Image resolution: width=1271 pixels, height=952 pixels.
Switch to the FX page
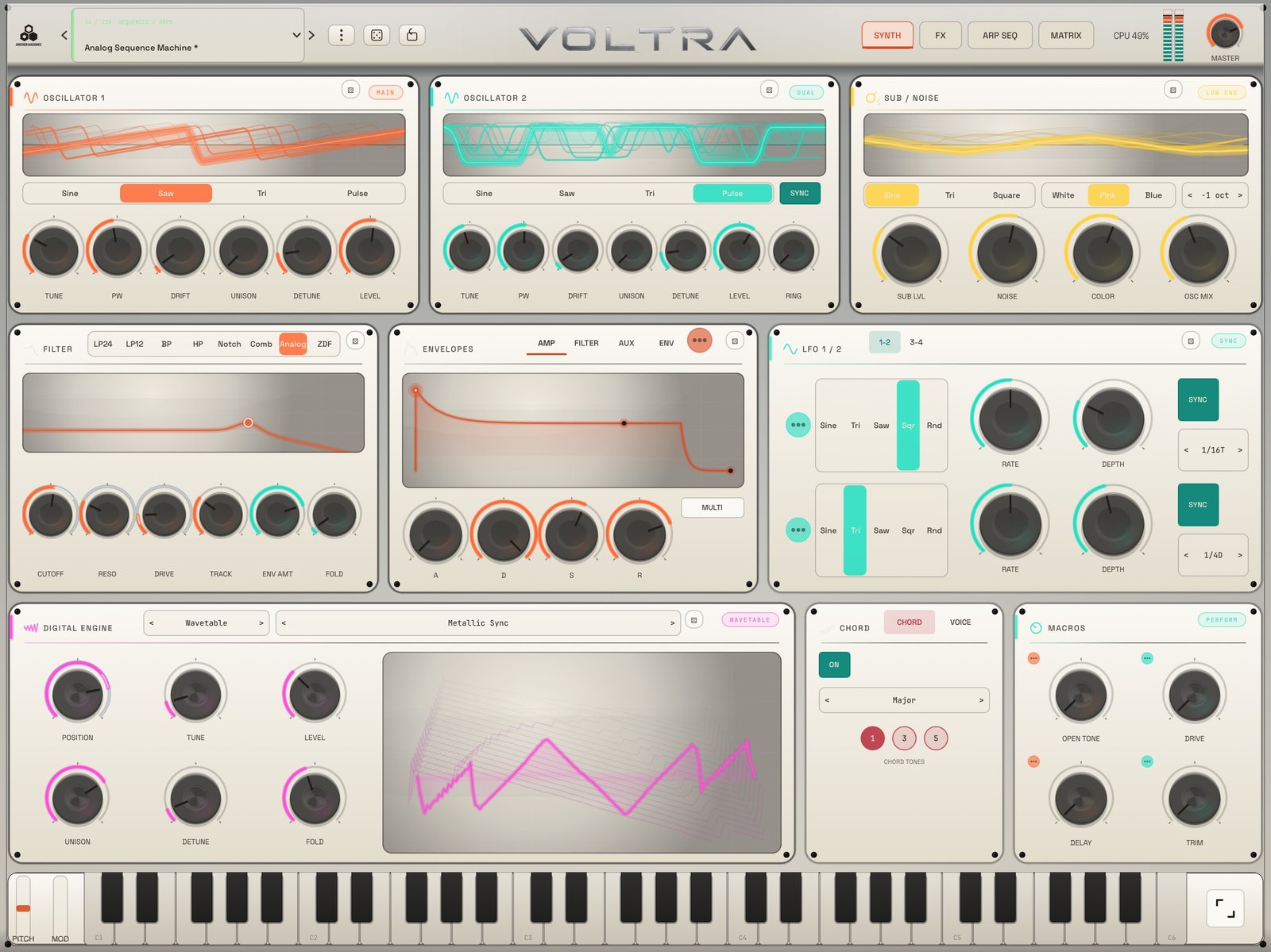[941, 35]
